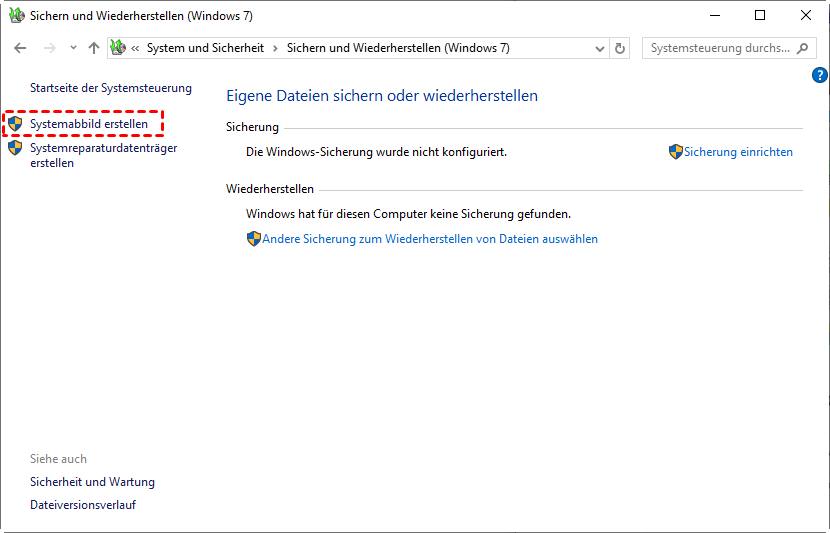Open Systemreparaturdatenträger erstellen link
Image resolution: width=830 pixels, height=533 pixels.
pyautogui.click(x=104, y=156)
